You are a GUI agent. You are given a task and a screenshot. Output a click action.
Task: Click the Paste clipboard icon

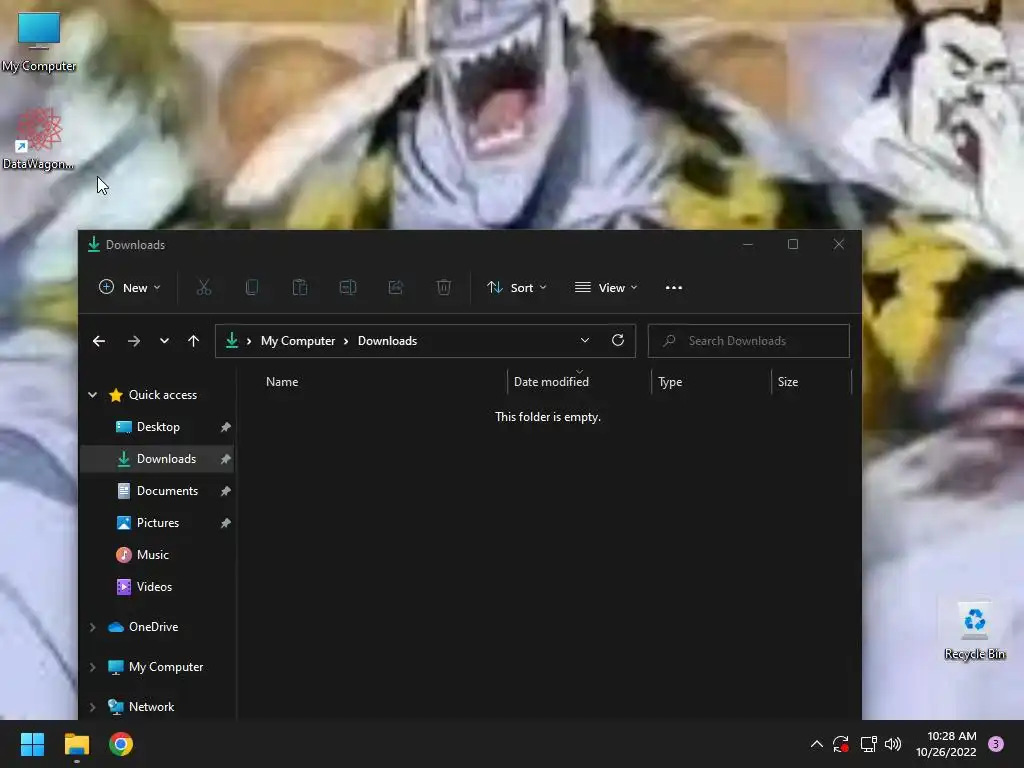[x=300, y=287]
